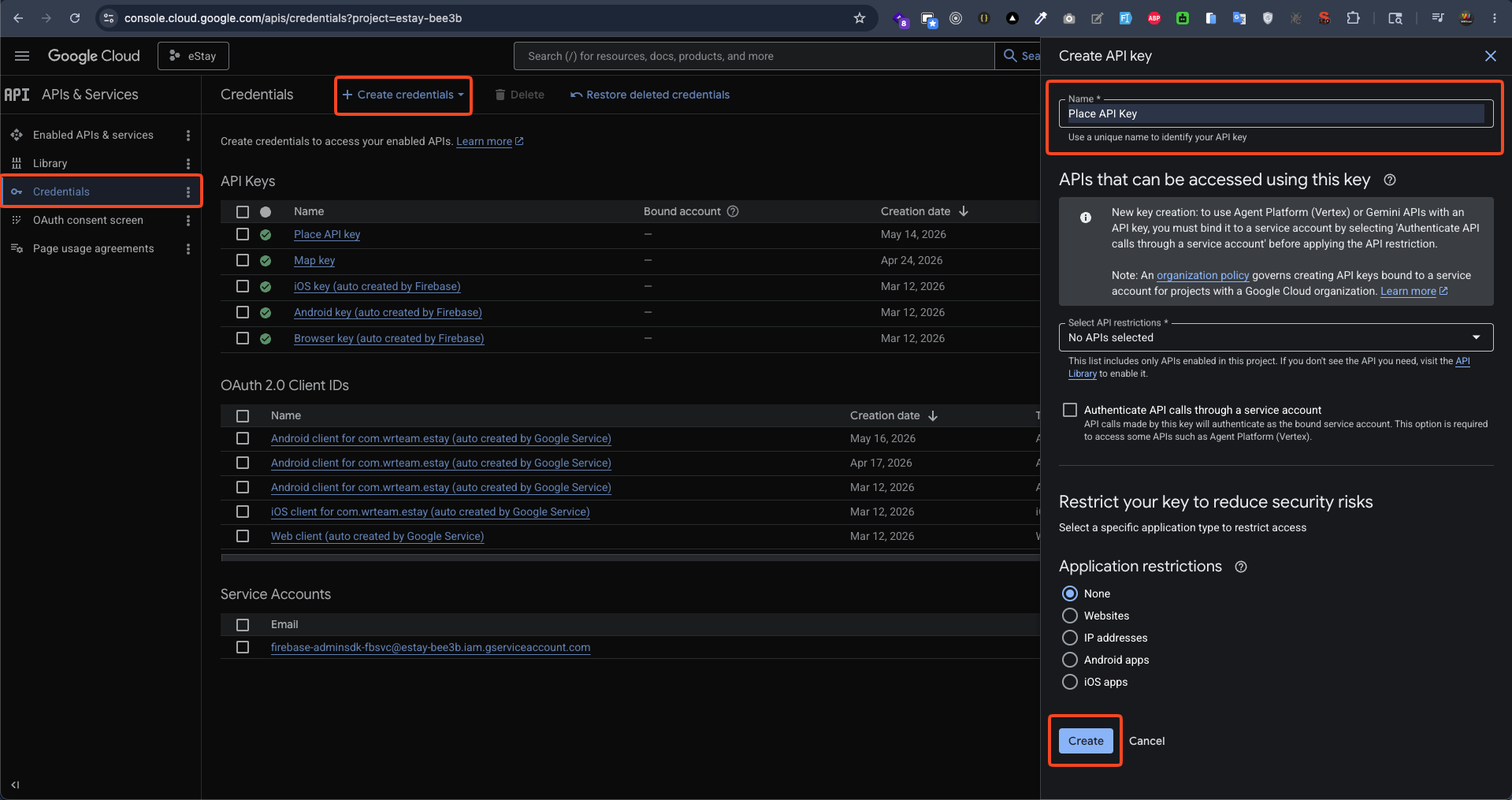This screenshot has height=800, width=1512.
Task: Open more options for Page usage agreements
Action: pyautogui.click(x=188, y=249)
